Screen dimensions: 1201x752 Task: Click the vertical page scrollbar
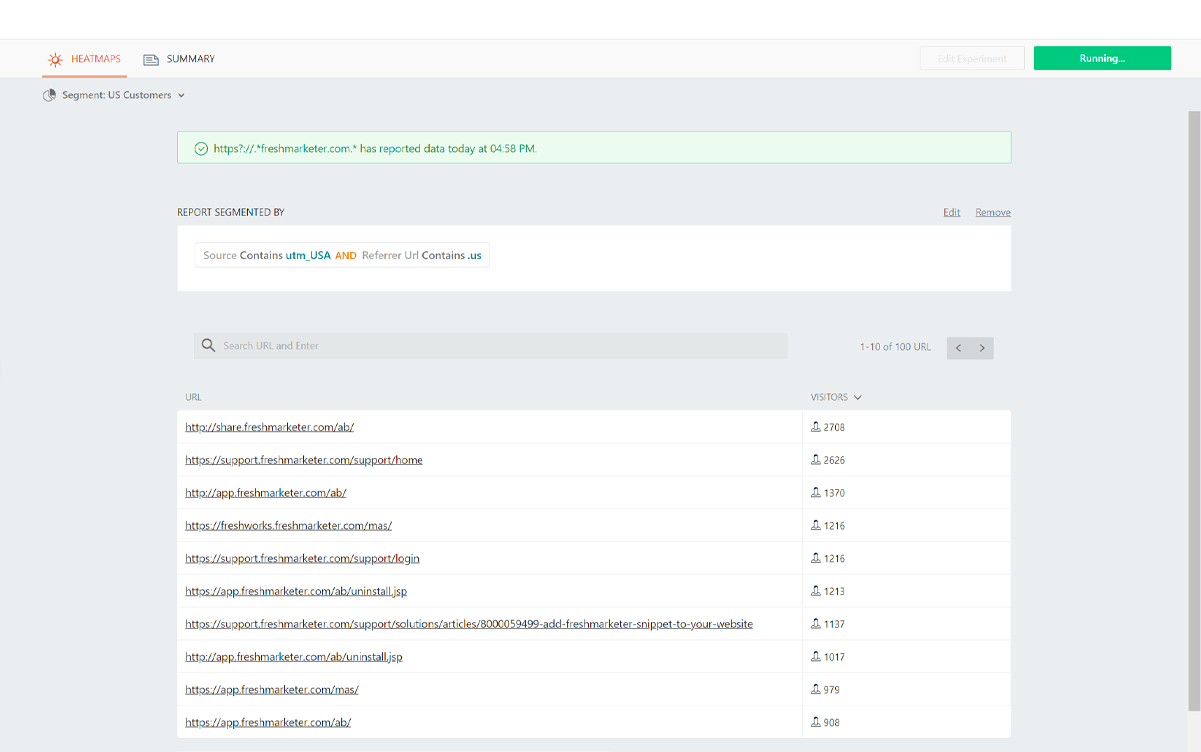click(1193, 400)
